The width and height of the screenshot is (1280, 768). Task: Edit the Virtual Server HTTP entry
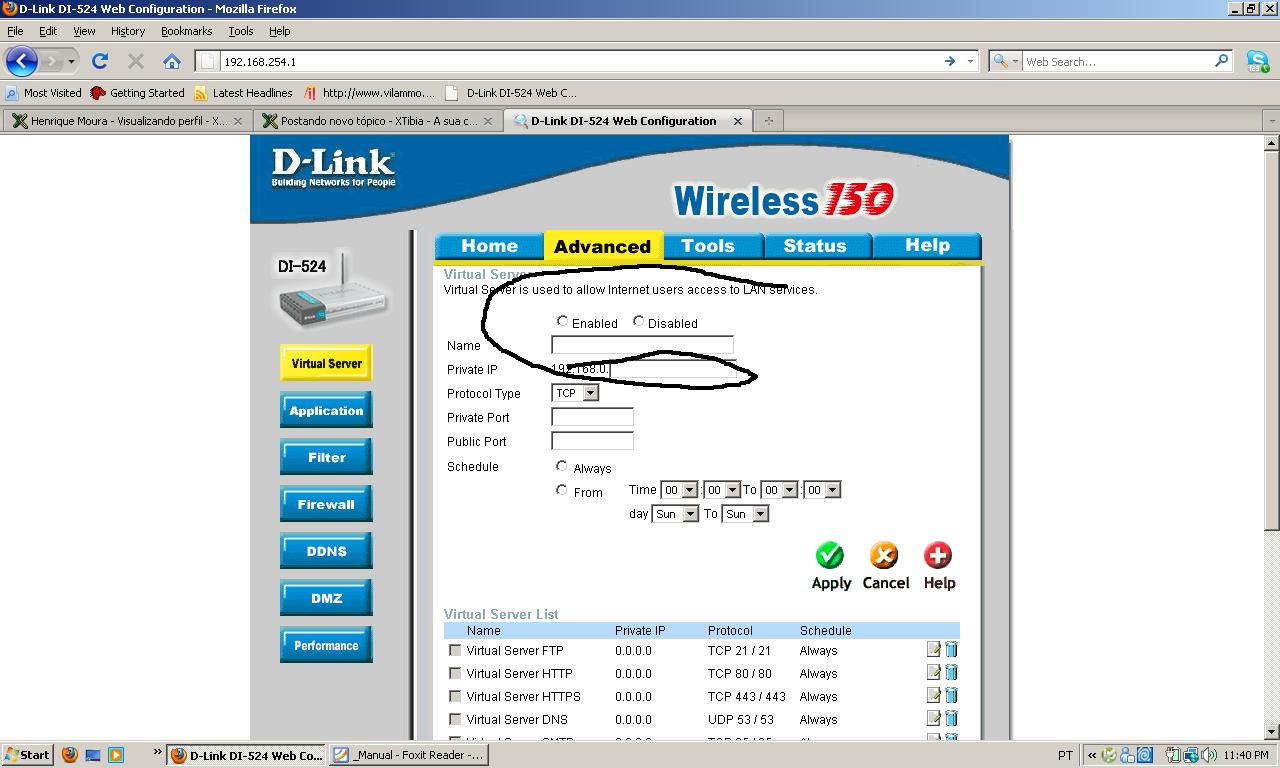coord(934,672)
